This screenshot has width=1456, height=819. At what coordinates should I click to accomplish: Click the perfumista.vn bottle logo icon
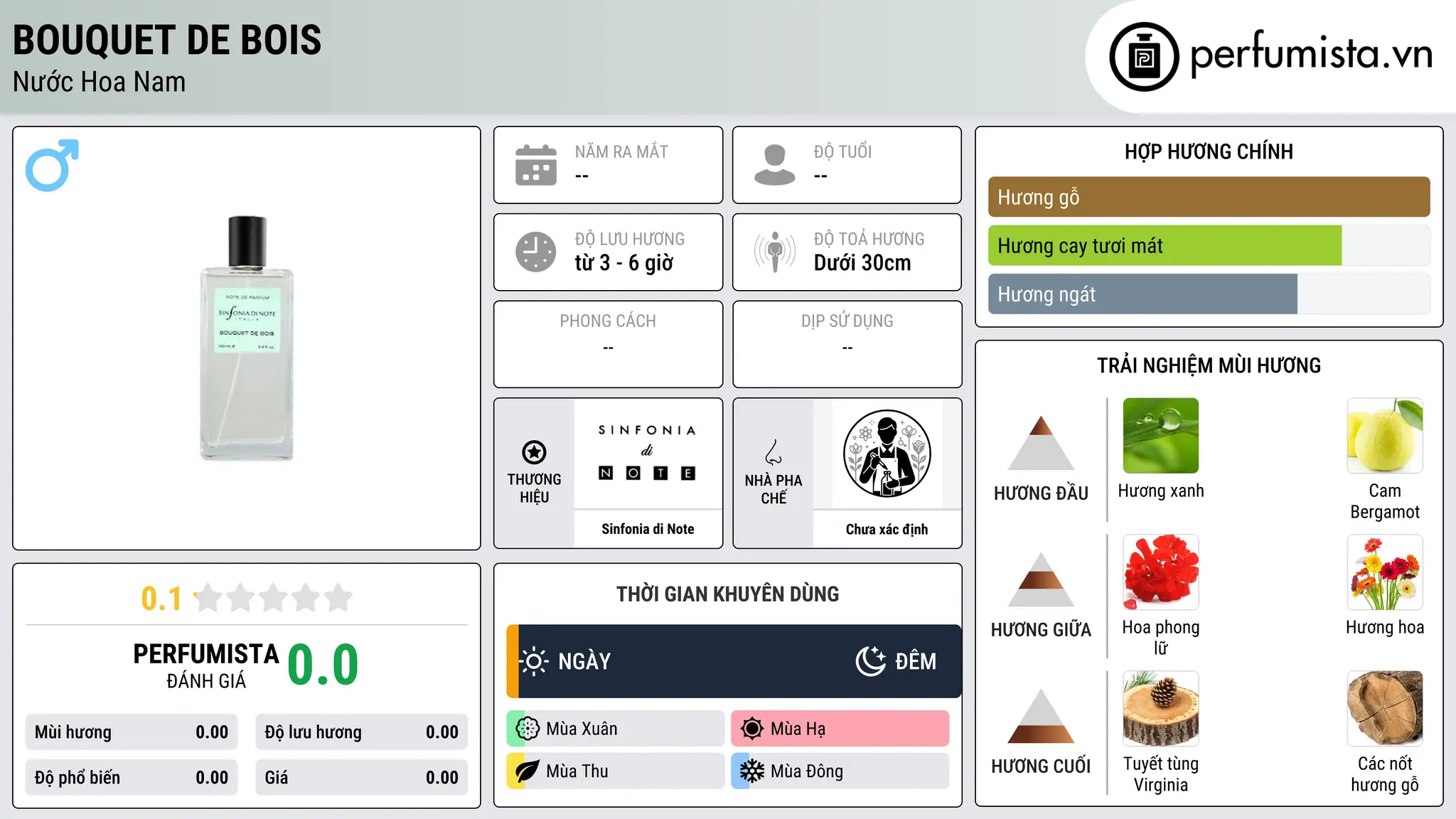(1144, 57)
